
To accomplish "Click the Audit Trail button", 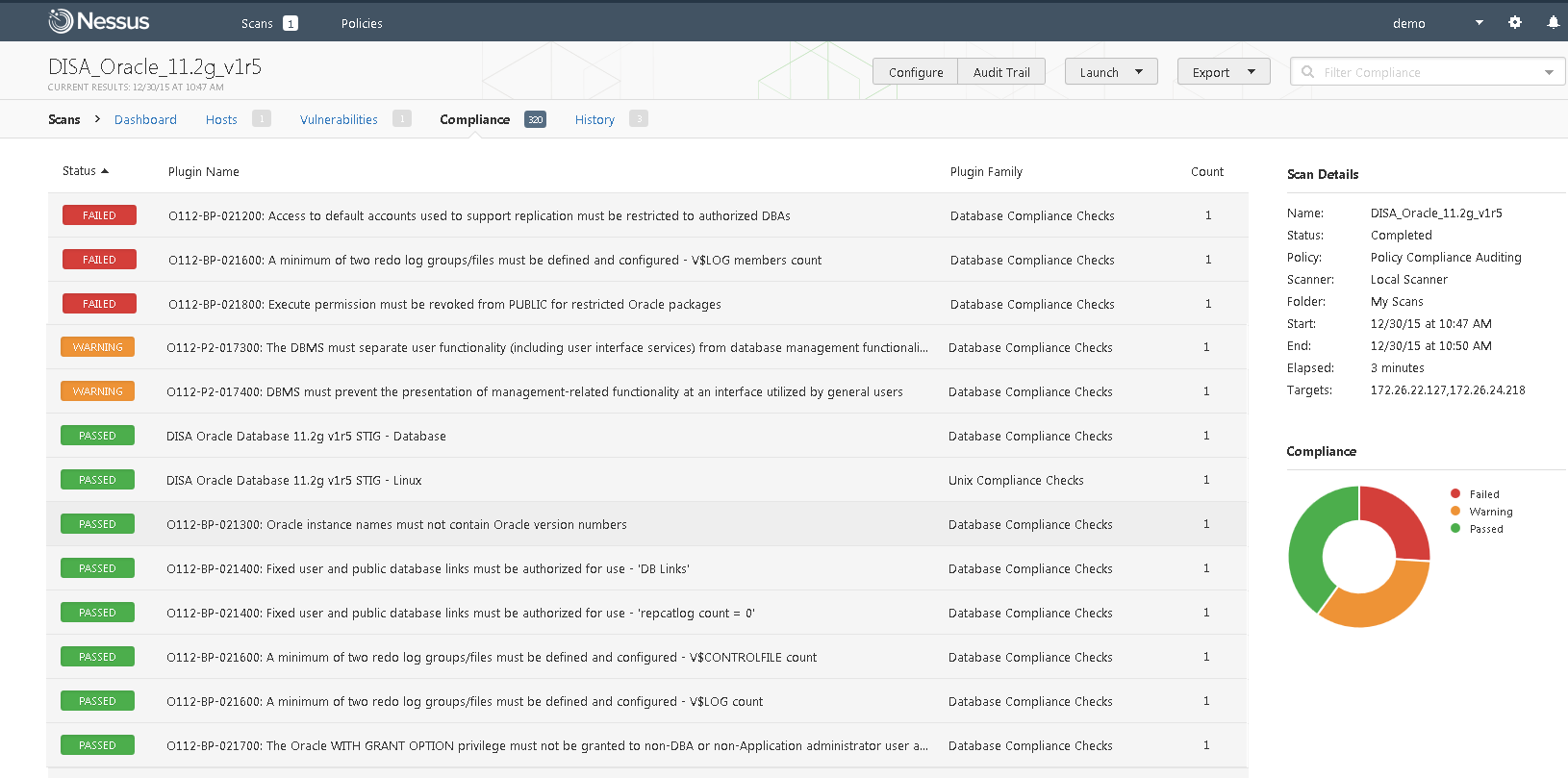I will [1001, 72].
